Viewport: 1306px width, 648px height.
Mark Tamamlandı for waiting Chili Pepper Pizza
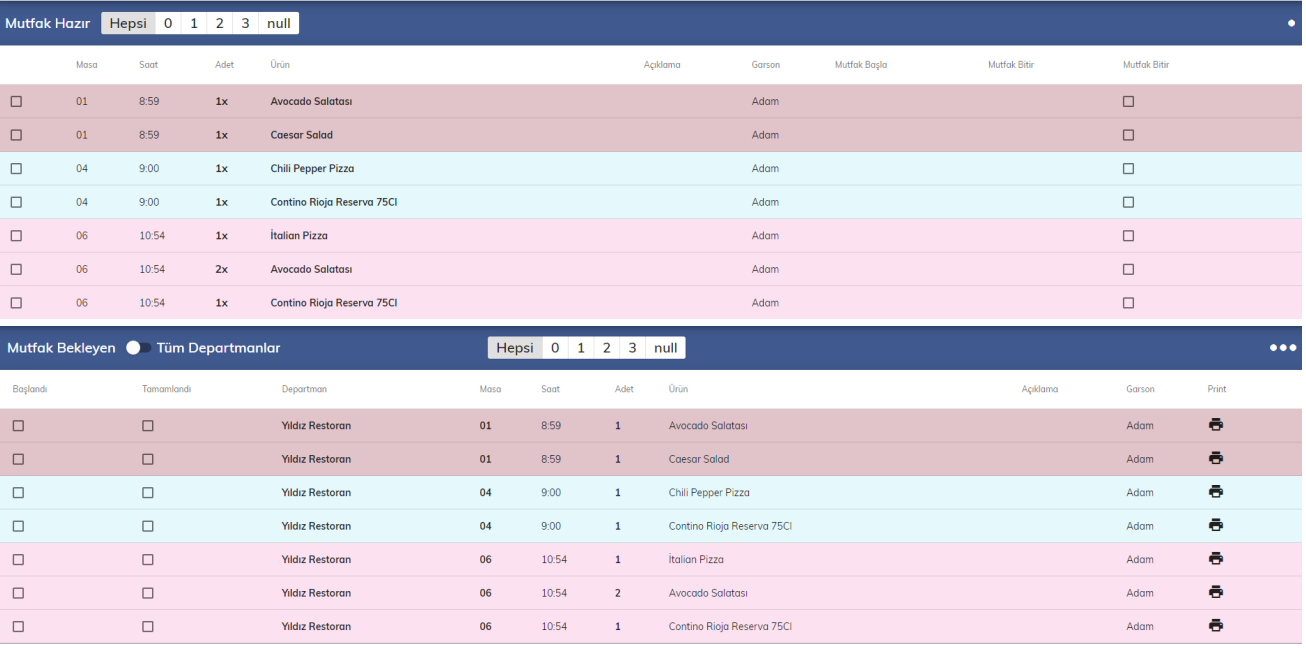point(148,493)
